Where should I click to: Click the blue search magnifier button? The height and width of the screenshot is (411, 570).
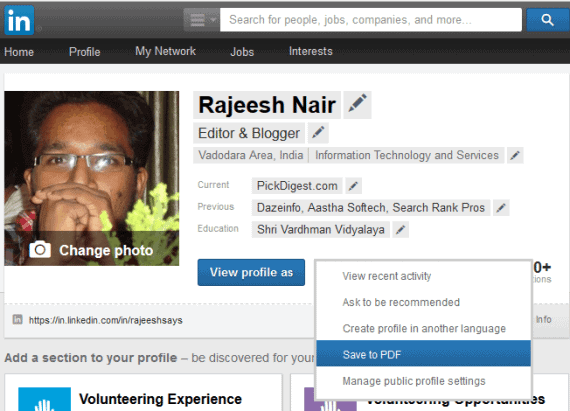tap(547, 20)
